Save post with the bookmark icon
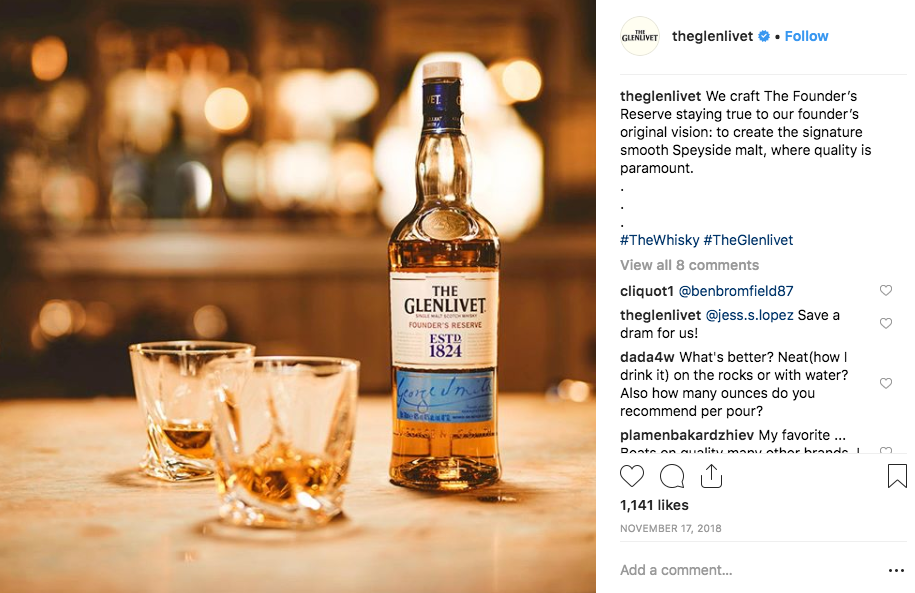 [x=897, y=476]
